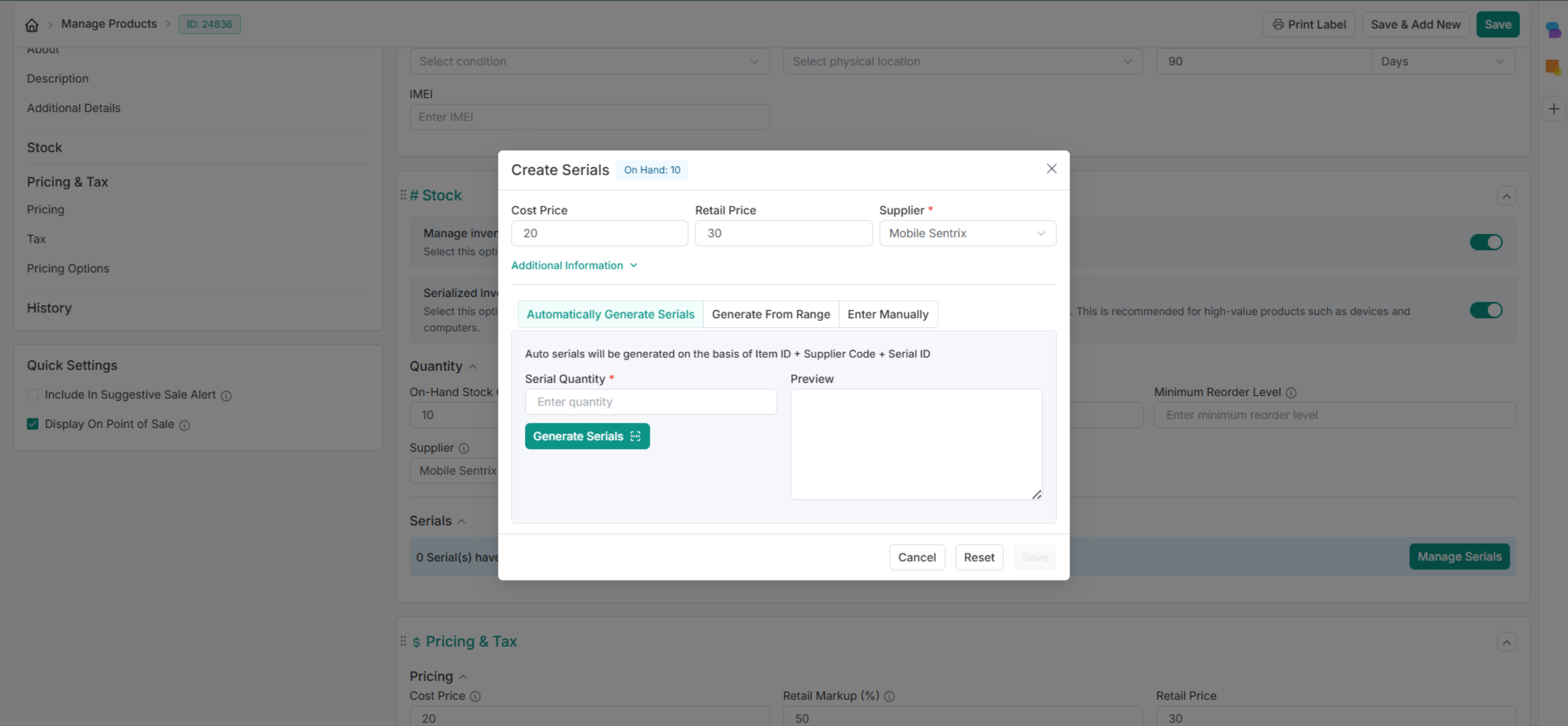Open History in sidebar

pos(49,308)
